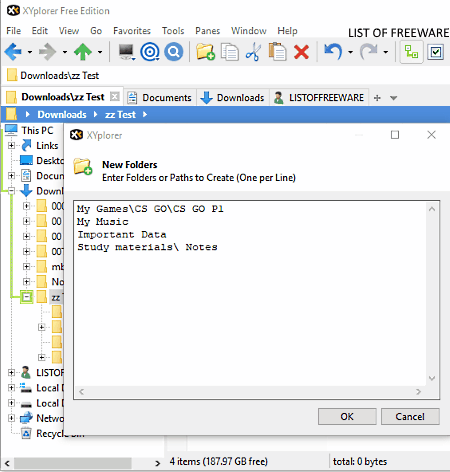Go forward with the gray Forward arrow
The height and width of the screenshot is (472, 450).
click(x=47, y=52)
